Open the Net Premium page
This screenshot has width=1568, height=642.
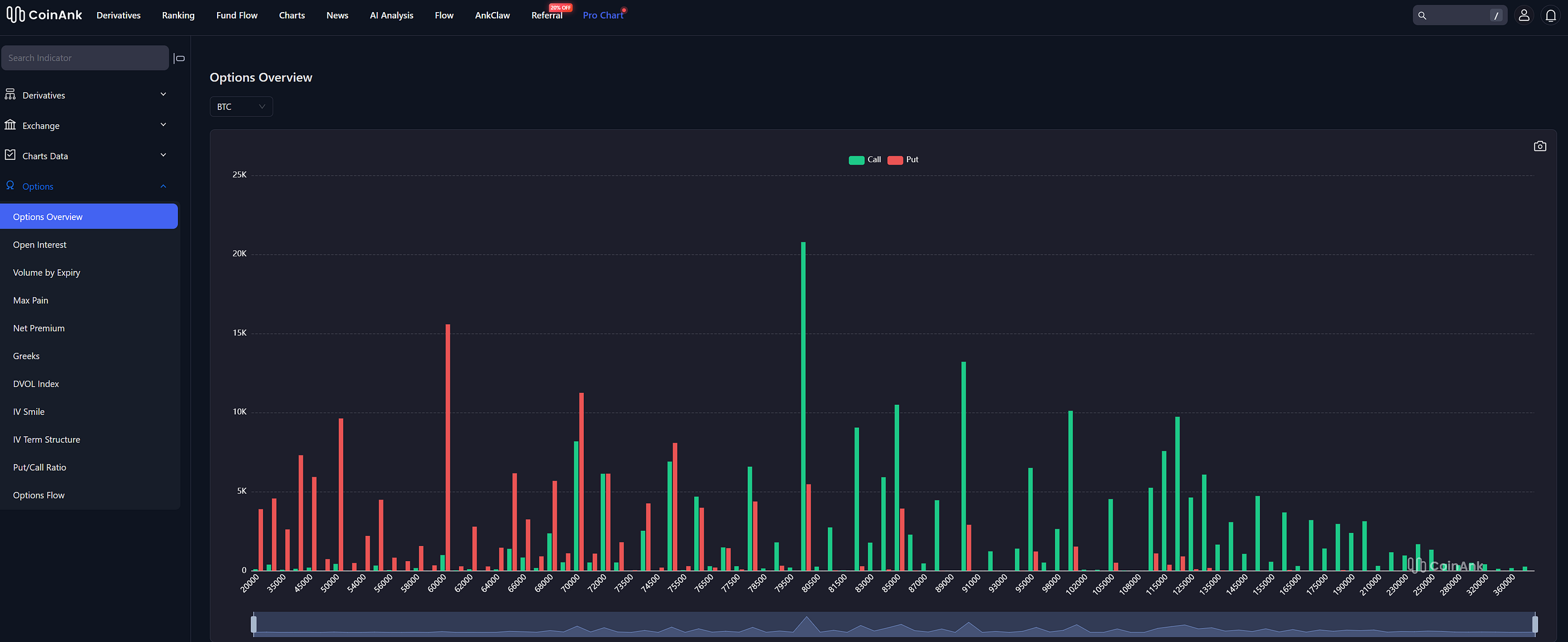(x=89, y=328)
